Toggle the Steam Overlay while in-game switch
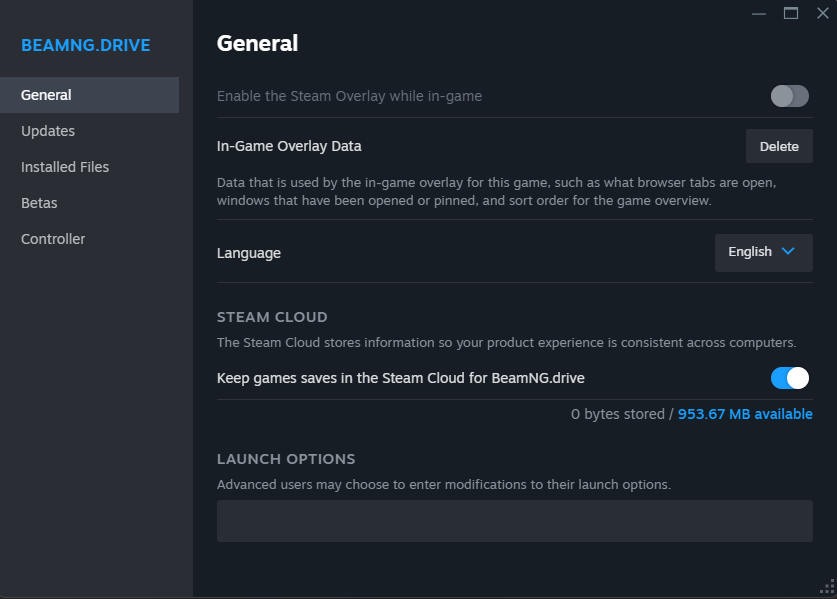837x599 pixels. tap(789, 96)
